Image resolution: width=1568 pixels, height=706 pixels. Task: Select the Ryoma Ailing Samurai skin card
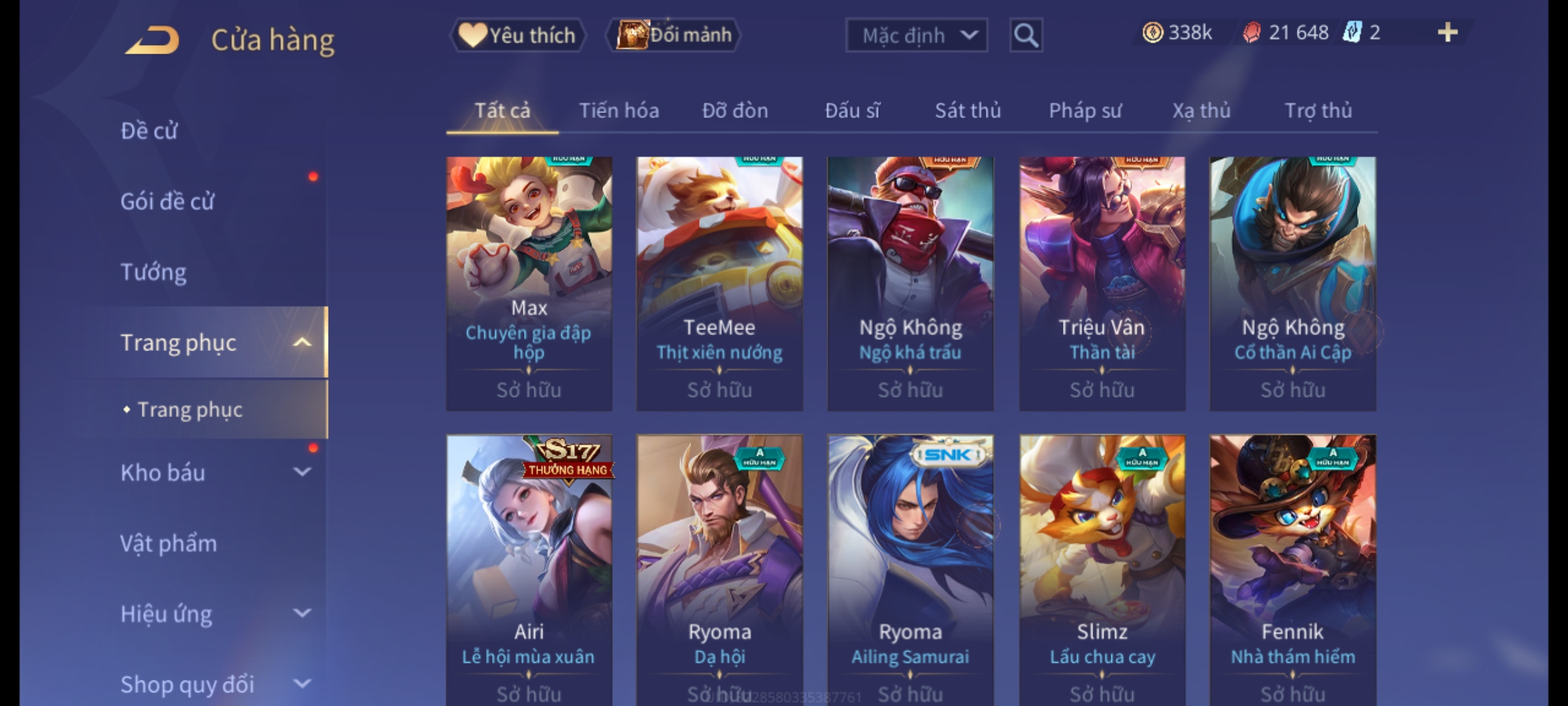(910, 570)
